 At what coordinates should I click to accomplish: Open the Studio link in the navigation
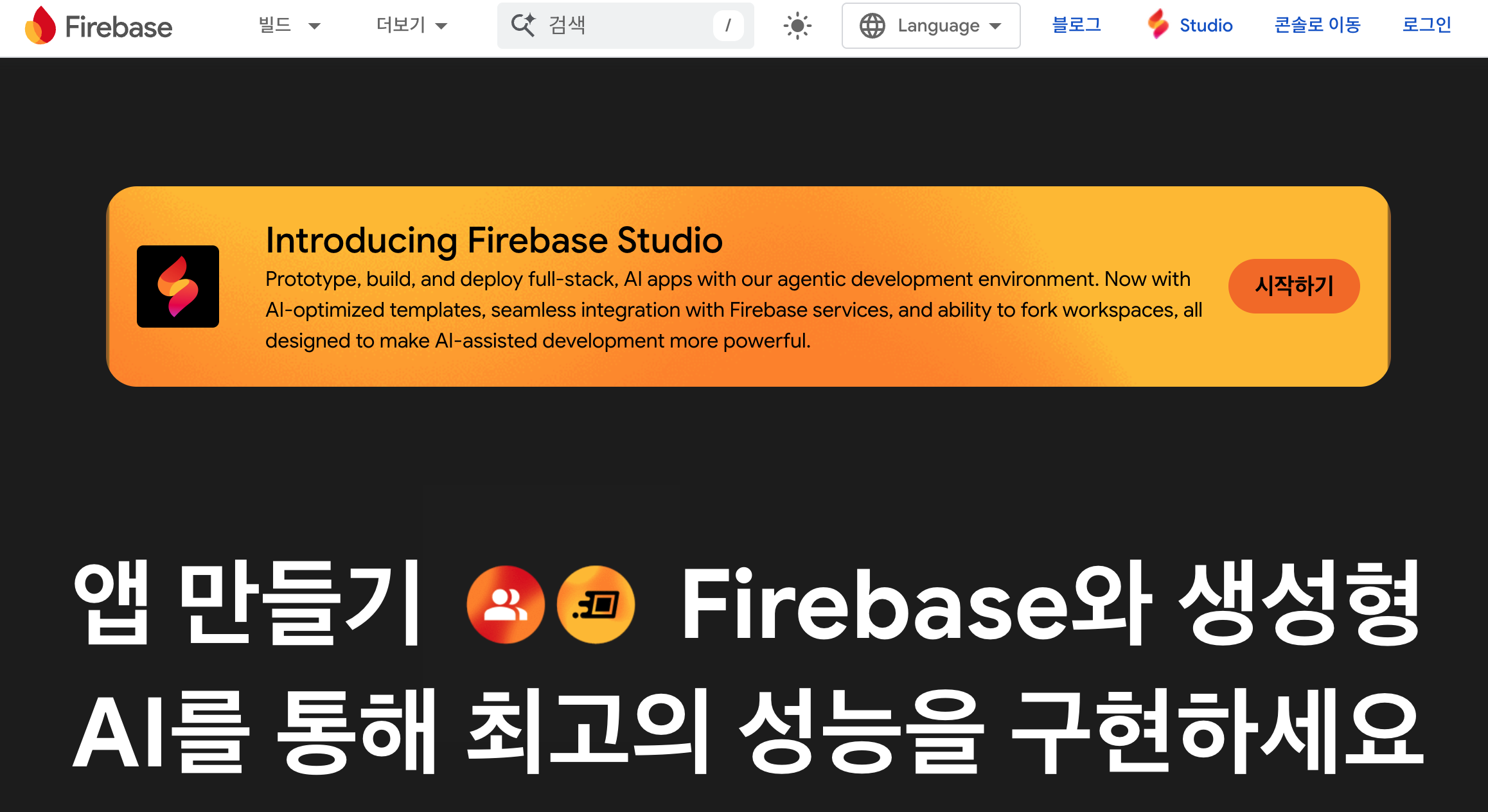(x=1205, y=26)
